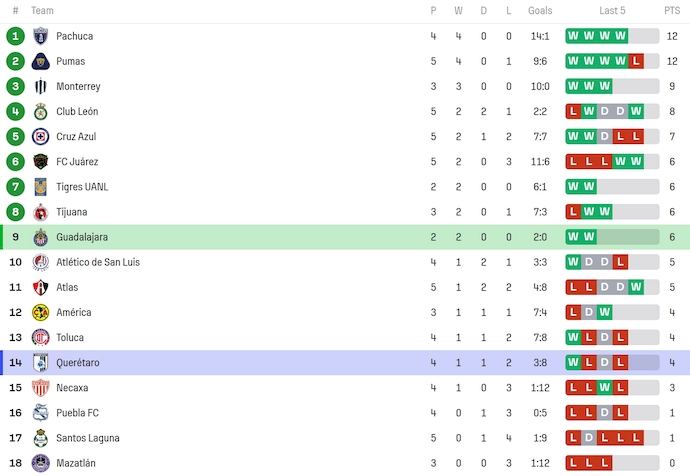Select the Mazatlán row team name
Screen dimensions: 690x476
pos(76,463)
